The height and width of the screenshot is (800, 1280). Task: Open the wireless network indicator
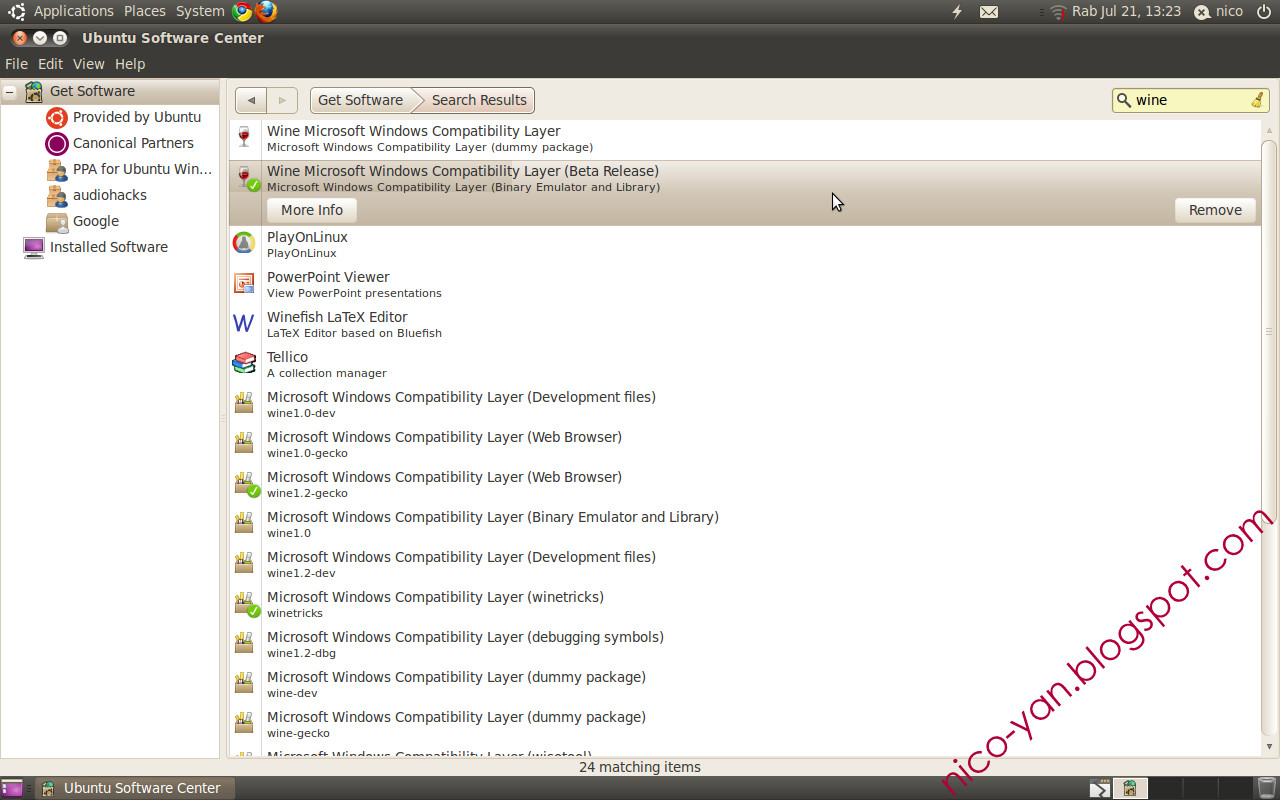1058,12
